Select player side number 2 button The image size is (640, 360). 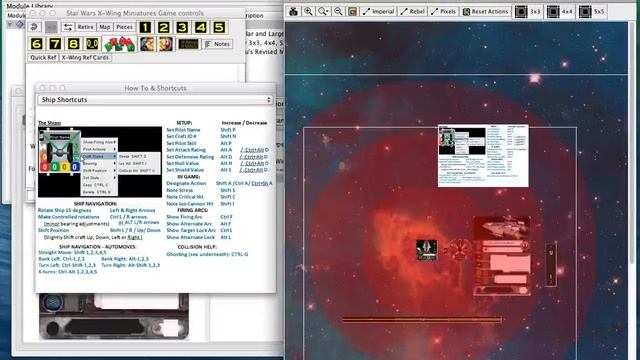pyautogui.click(x=164, y=27)
